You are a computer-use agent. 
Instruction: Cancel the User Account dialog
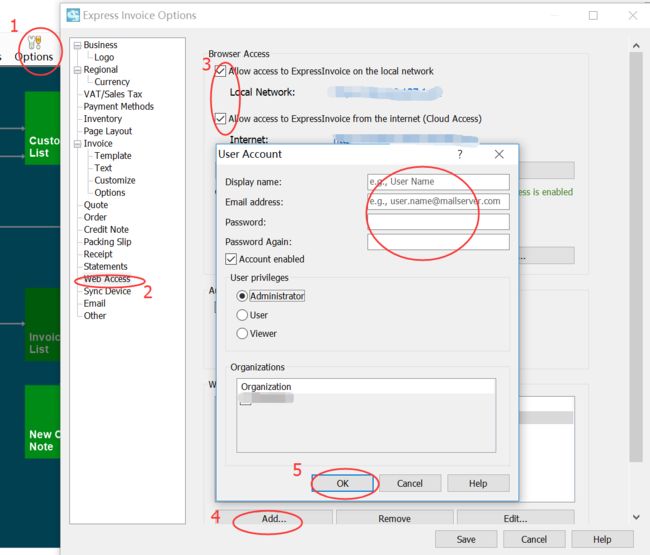[410, 483]
